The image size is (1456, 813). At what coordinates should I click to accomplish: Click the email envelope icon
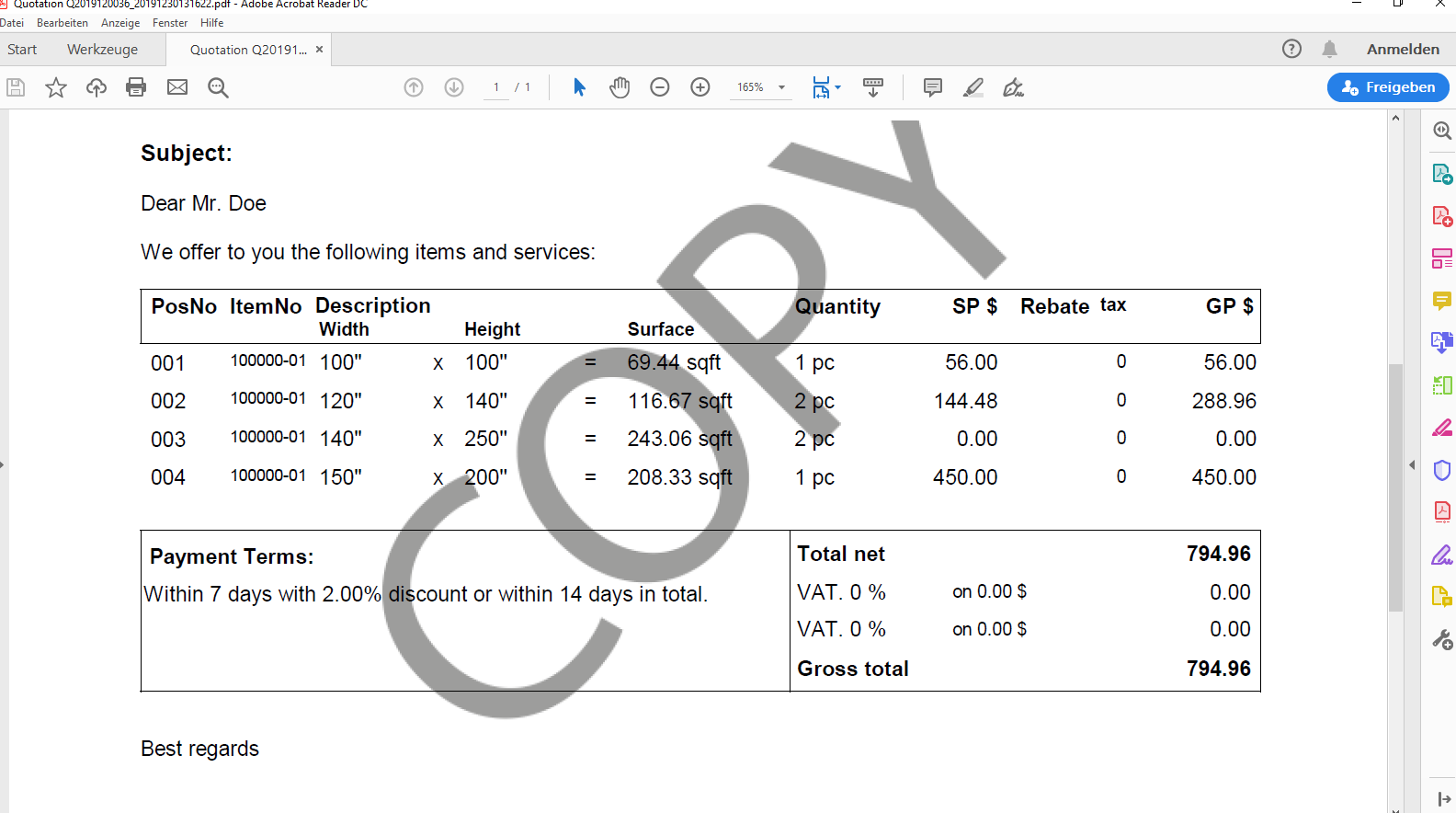177,87
